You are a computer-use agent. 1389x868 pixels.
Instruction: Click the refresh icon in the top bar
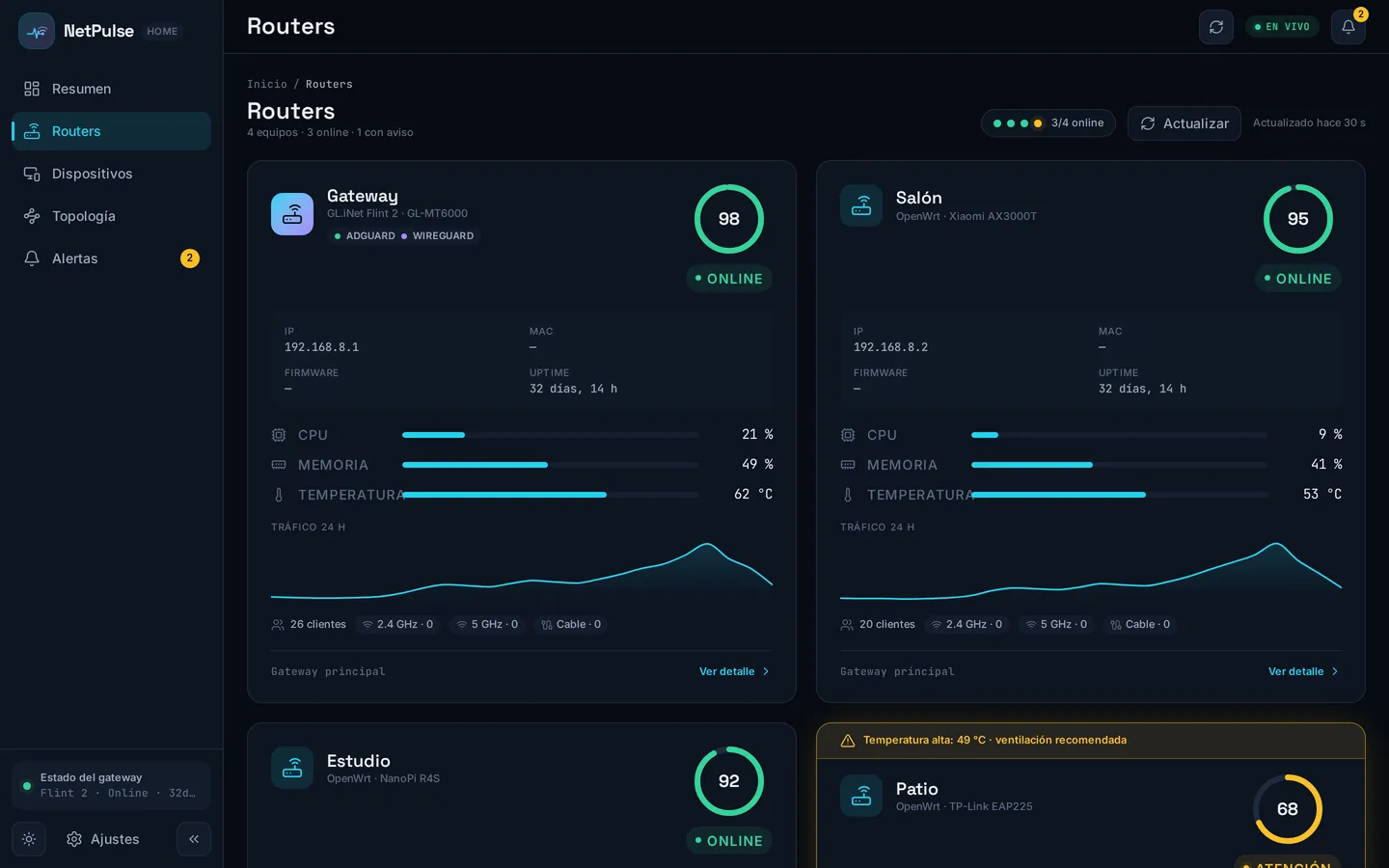click(x=1216, y=27)
